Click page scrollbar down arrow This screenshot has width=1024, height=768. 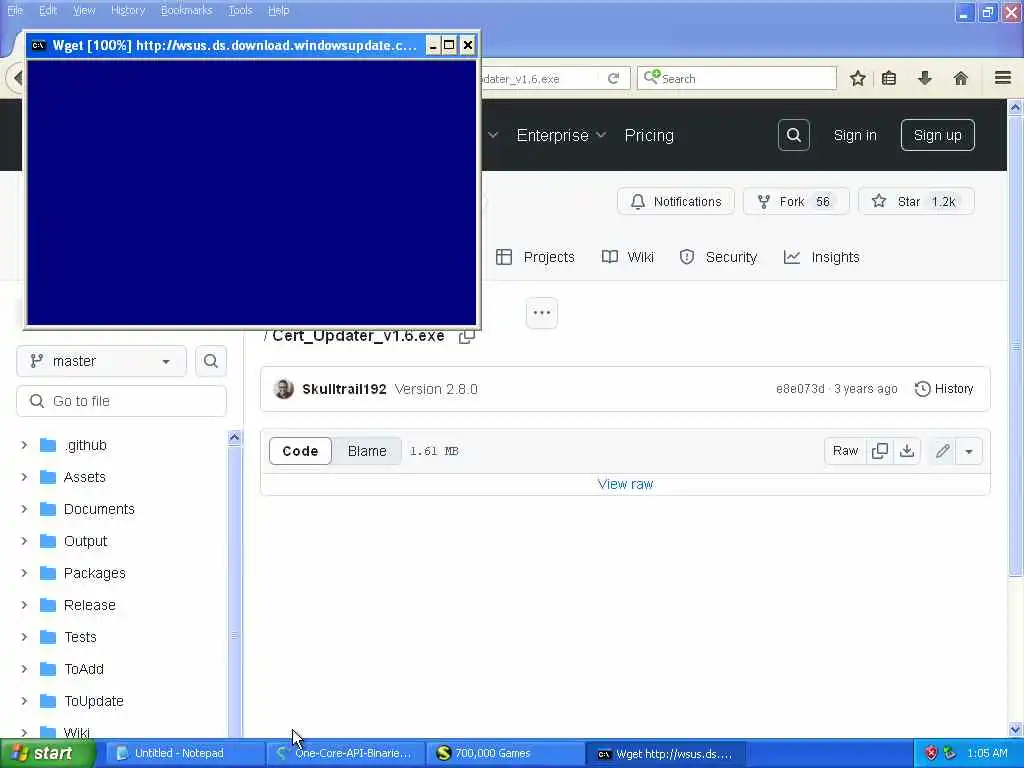click(1015, 729)
